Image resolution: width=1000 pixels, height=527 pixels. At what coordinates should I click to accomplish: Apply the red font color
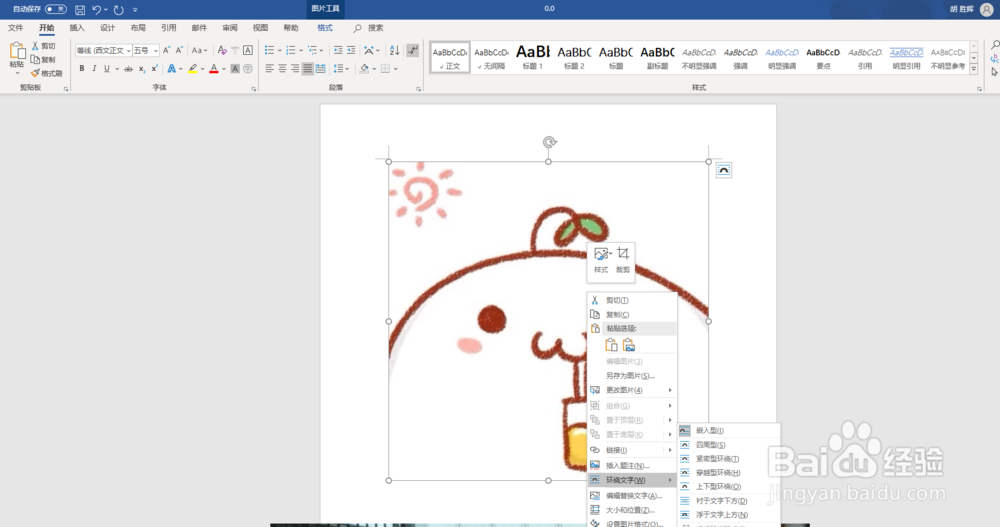214,68
